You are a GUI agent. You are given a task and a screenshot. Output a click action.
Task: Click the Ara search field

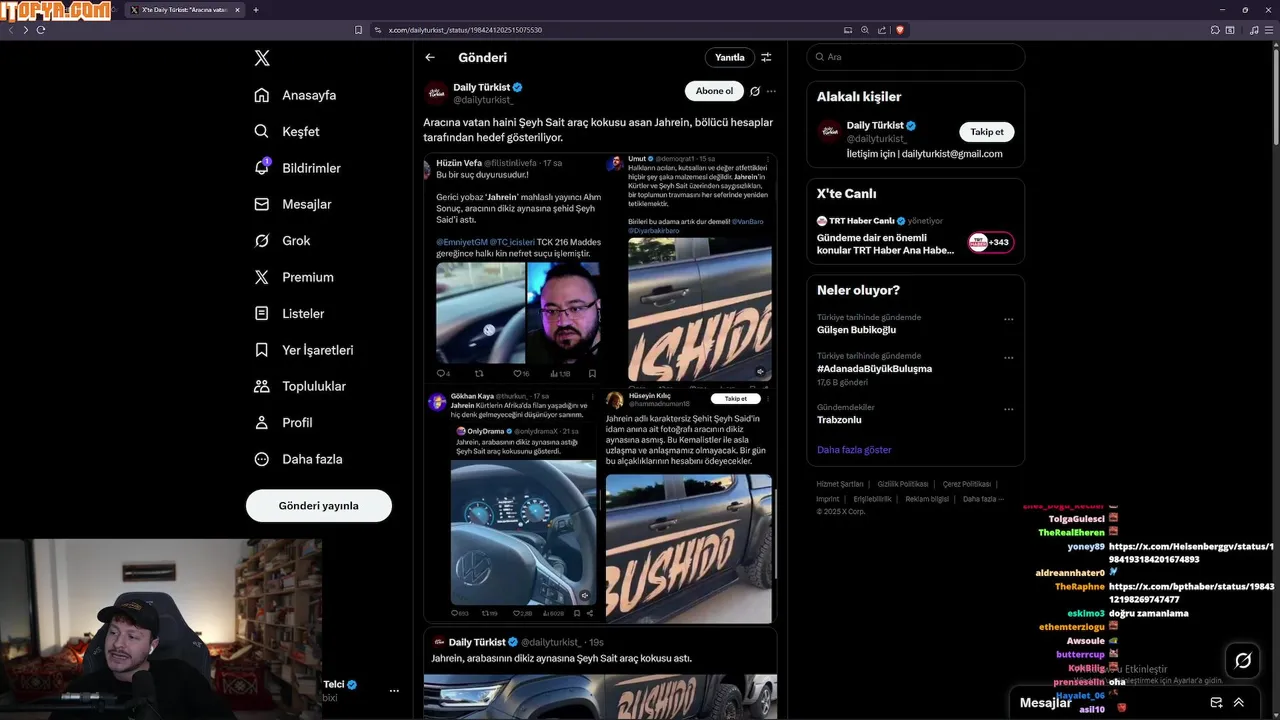[x=916, y=57]
